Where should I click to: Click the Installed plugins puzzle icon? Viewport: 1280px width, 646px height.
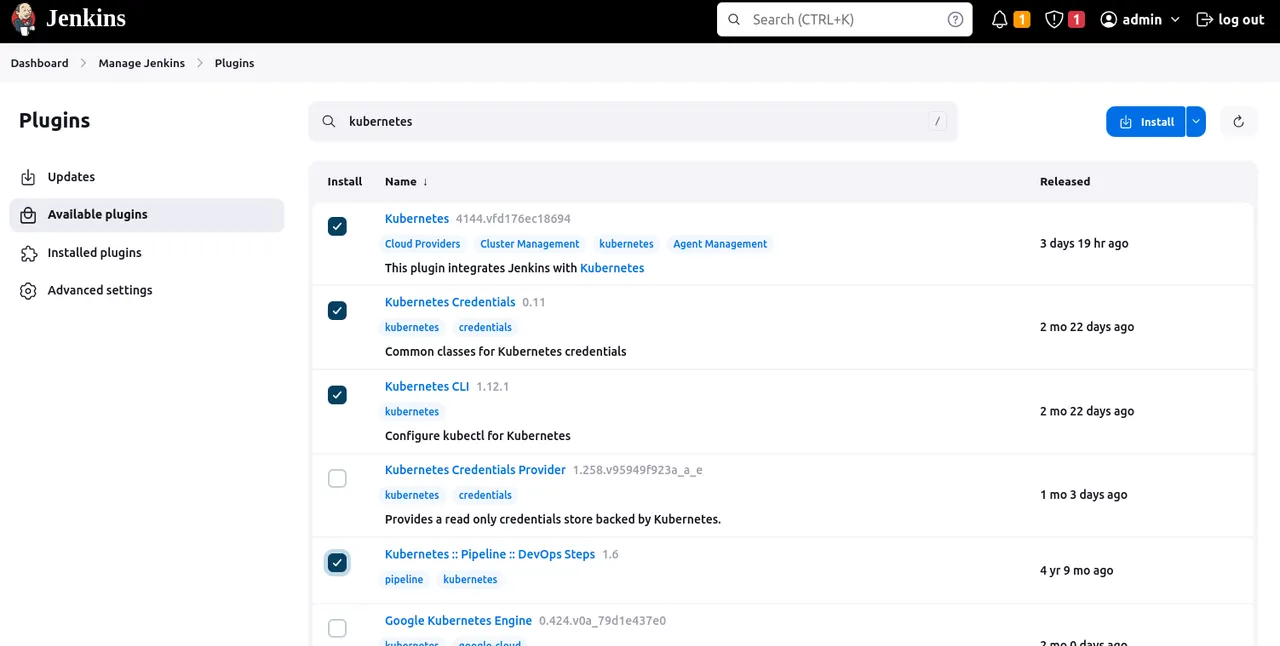click(x=28, y=253)
